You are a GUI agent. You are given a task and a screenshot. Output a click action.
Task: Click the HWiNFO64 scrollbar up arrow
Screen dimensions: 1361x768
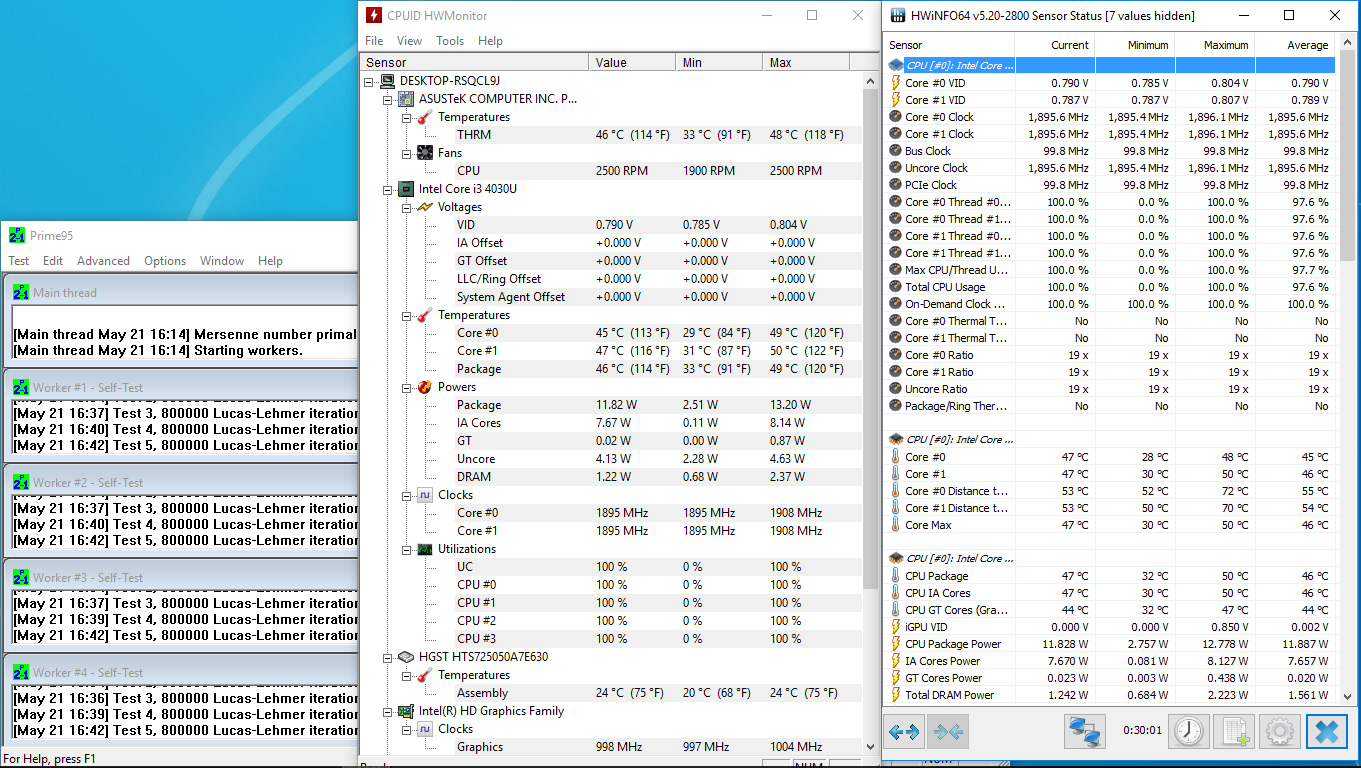click(x=1347, y=43)
